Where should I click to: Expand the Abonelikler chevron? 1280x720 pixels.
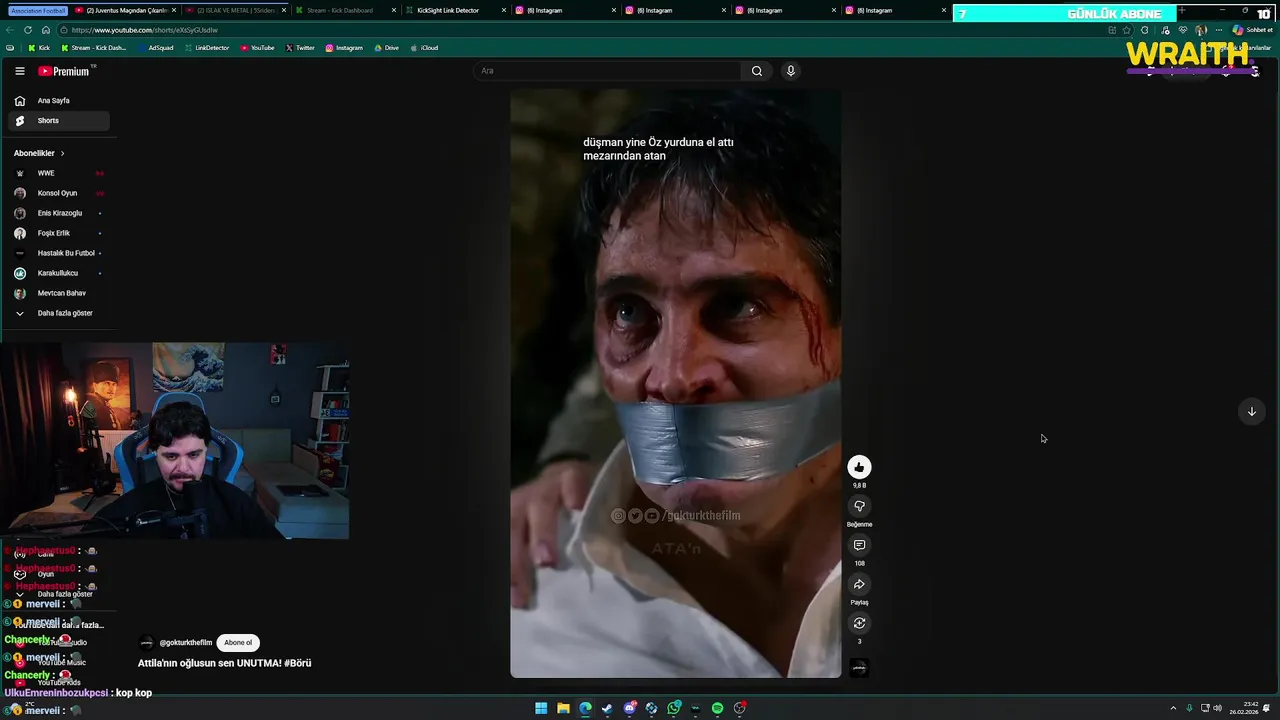62,153
